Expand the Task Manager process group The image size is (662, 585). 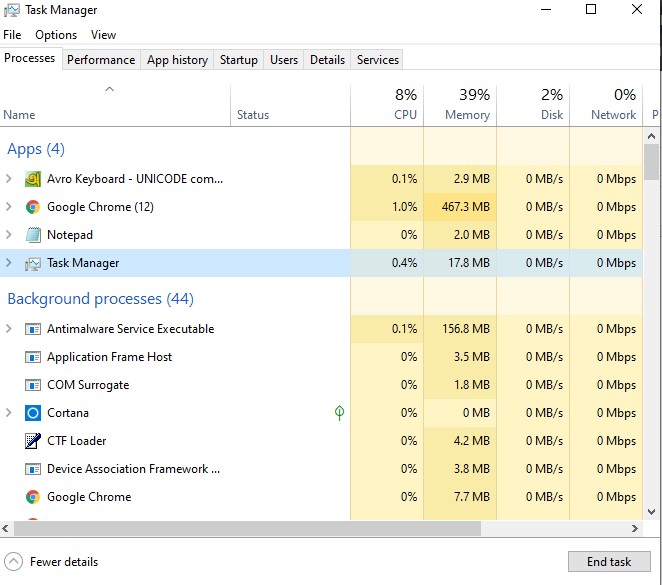[8, 263]
